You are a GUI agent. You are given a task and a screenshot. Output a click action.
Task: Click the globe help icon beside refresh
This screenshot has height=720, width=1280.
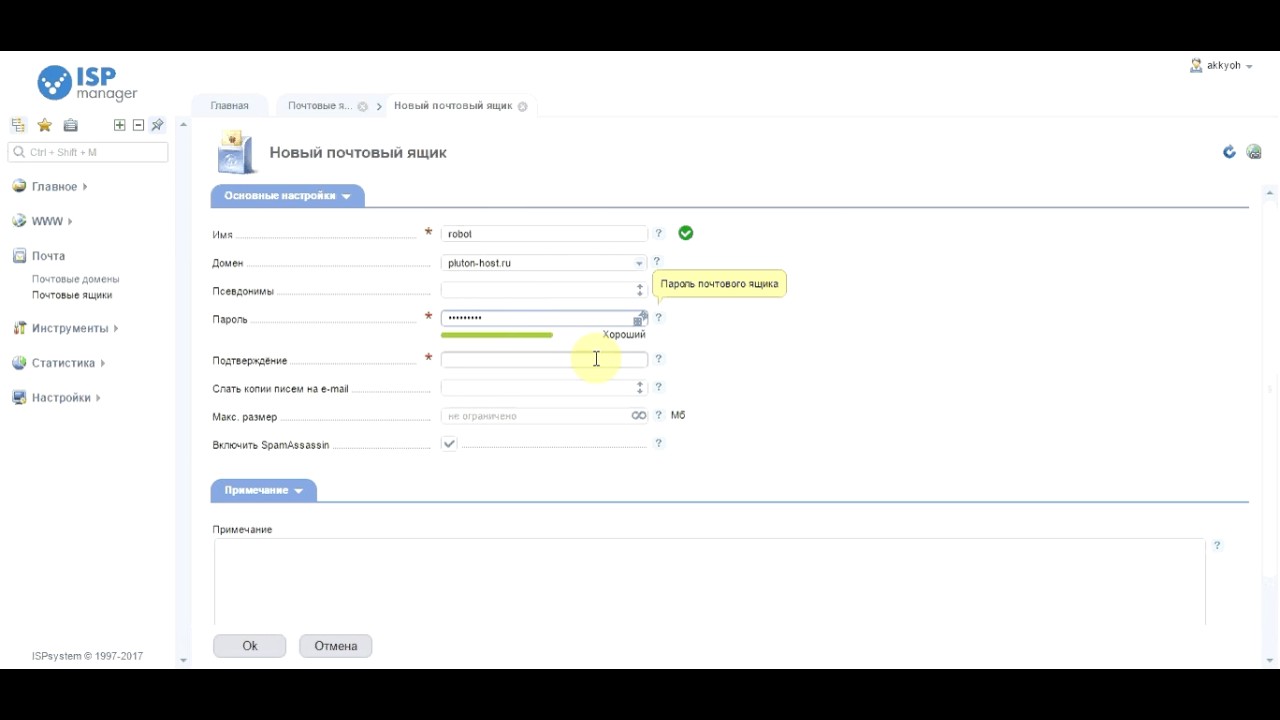coord(1254,152)
